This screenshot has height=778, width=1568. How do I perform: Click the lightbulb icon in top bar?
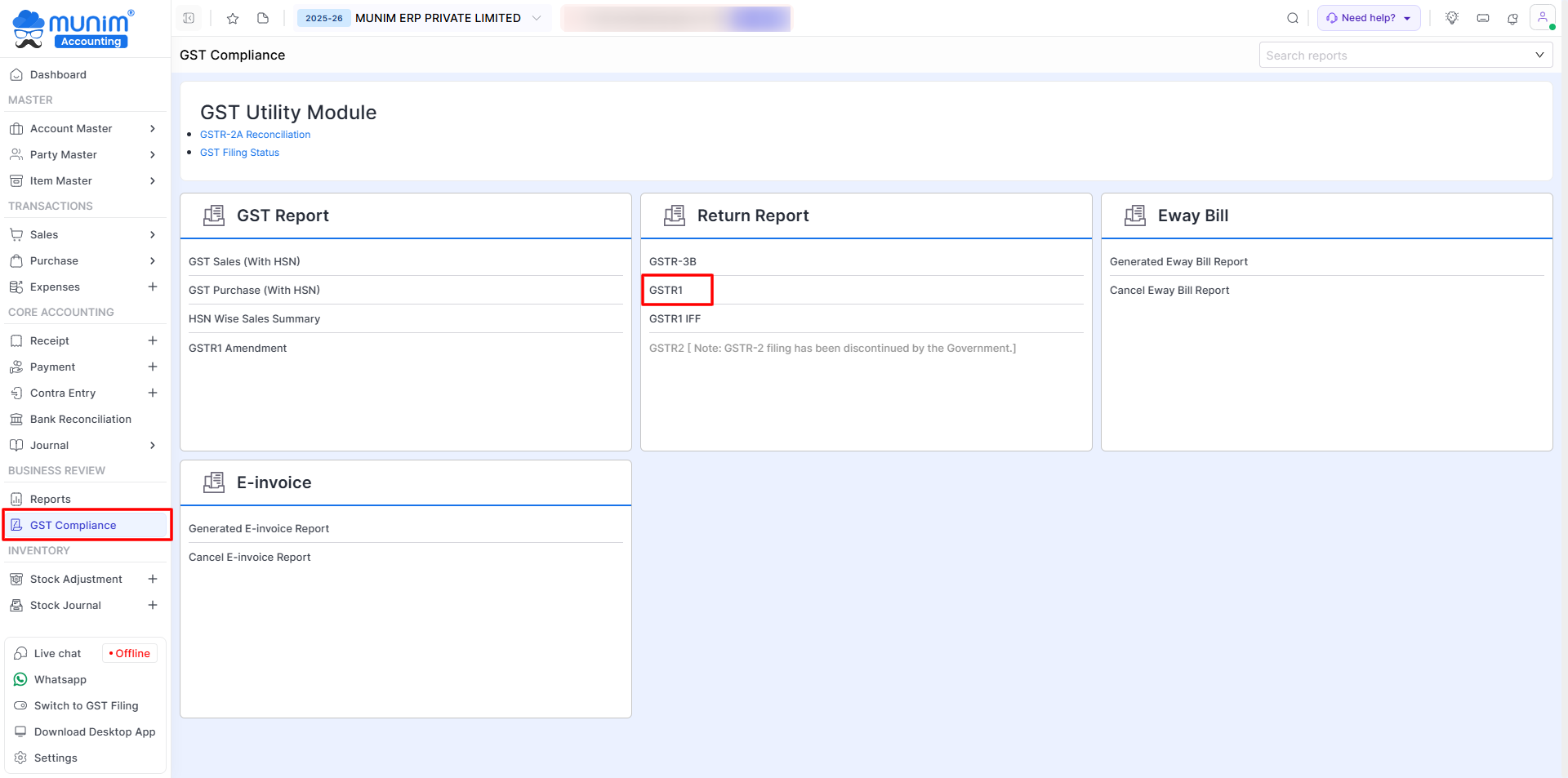click(1452, 18)
